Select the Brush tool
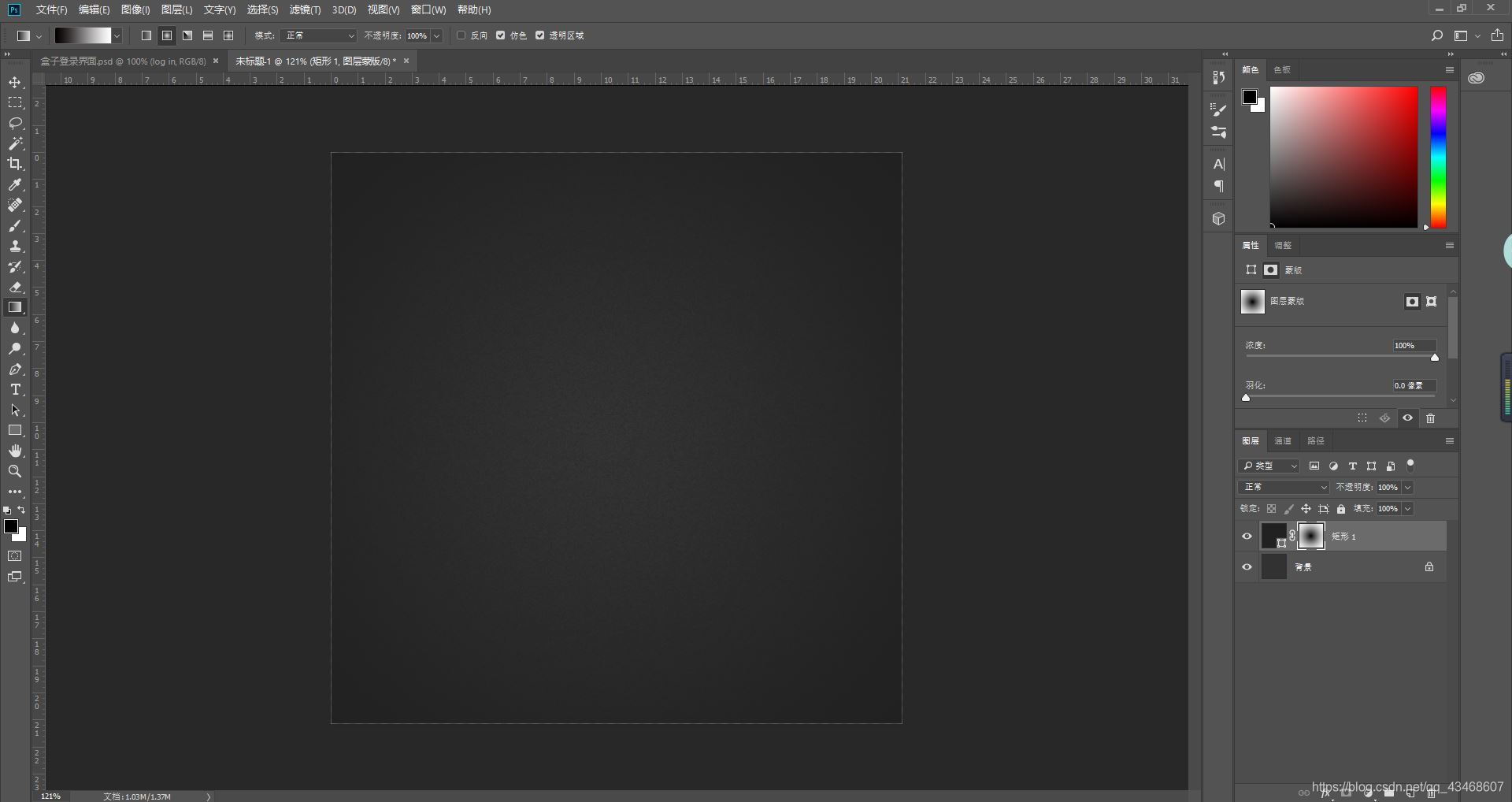The image size is (1512, 802). tap(15, 226)
